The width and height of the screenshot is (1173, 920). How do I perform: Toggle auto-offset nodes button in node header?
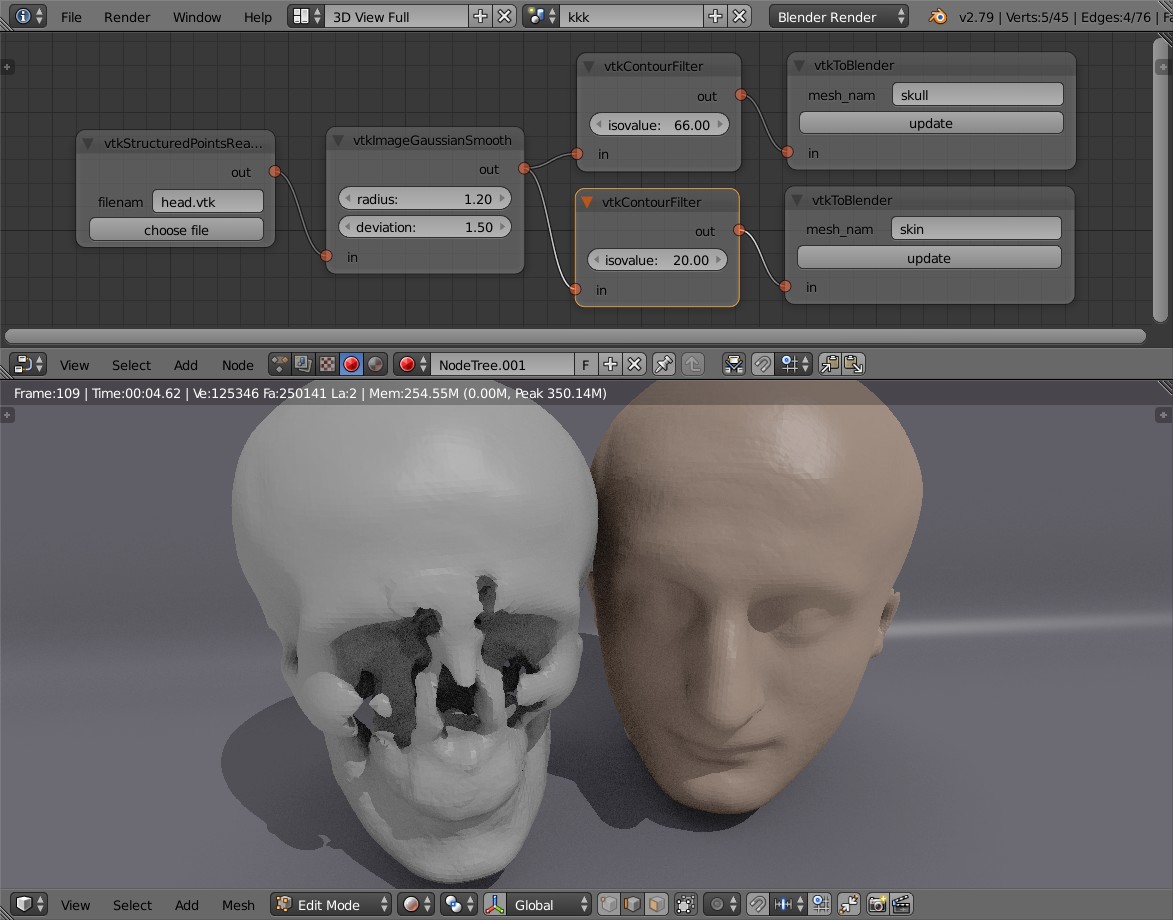tap(734, 365)
